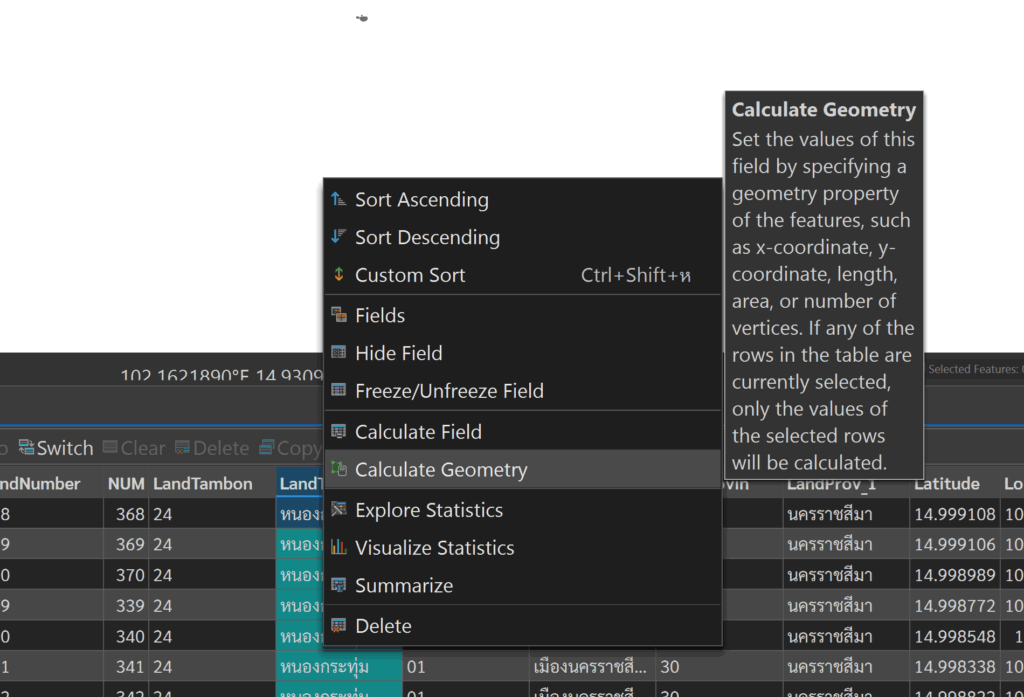Select the LandTambon column header
Viewport: 1024px width, 697px height.
pyautogui.click(x=202, y=484)
